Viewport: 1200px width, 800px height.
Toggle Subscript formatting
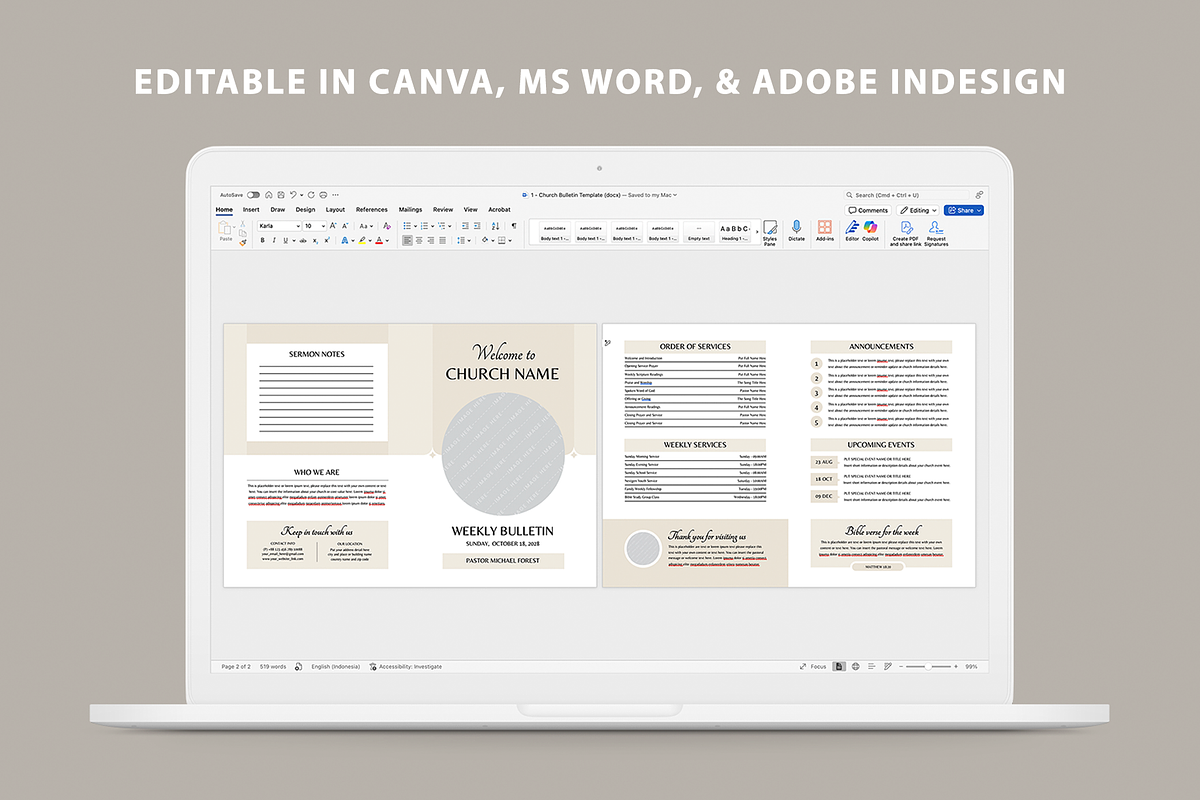pos(315,241)
